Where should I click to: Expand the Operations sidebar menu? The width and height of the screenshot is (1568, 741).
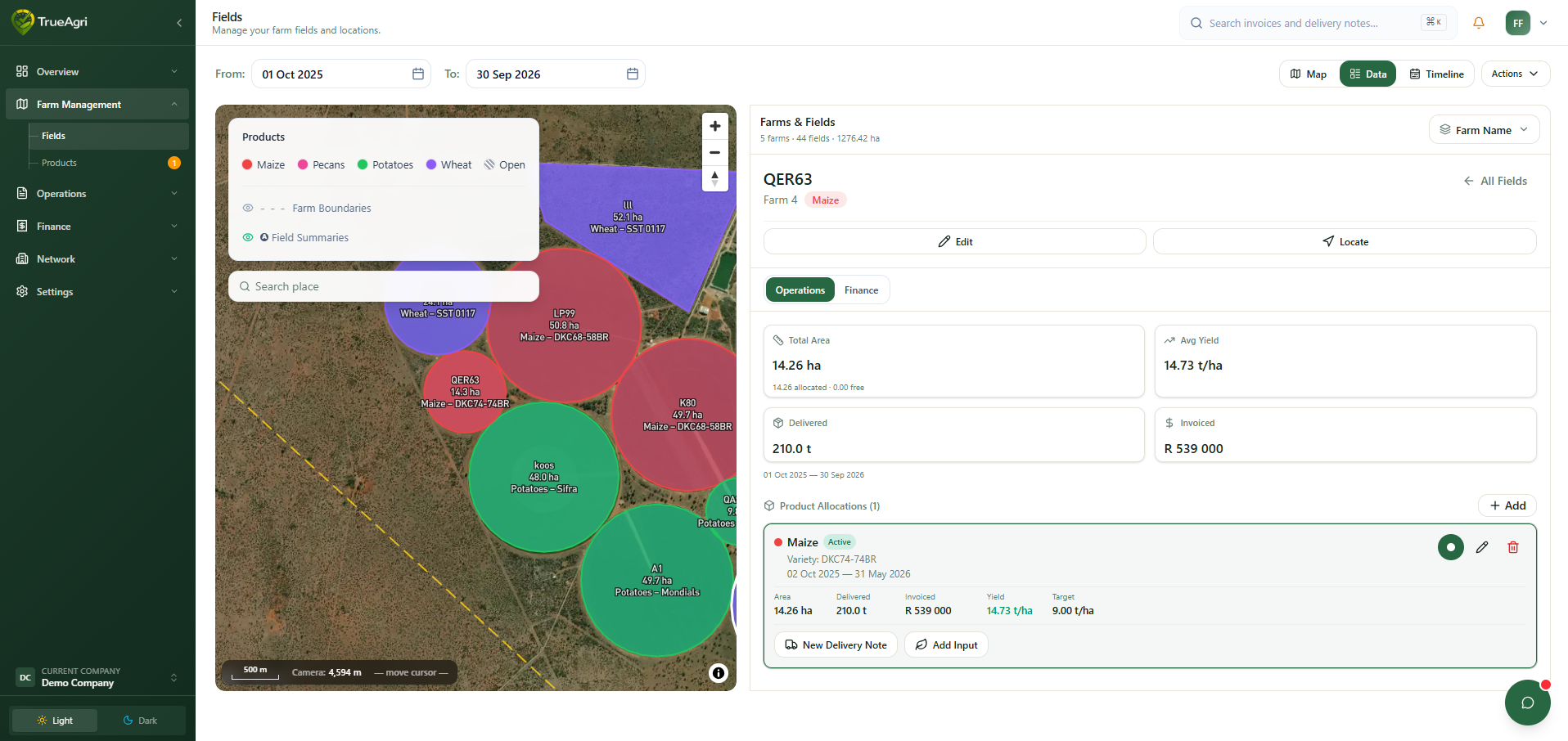(97, 194)
